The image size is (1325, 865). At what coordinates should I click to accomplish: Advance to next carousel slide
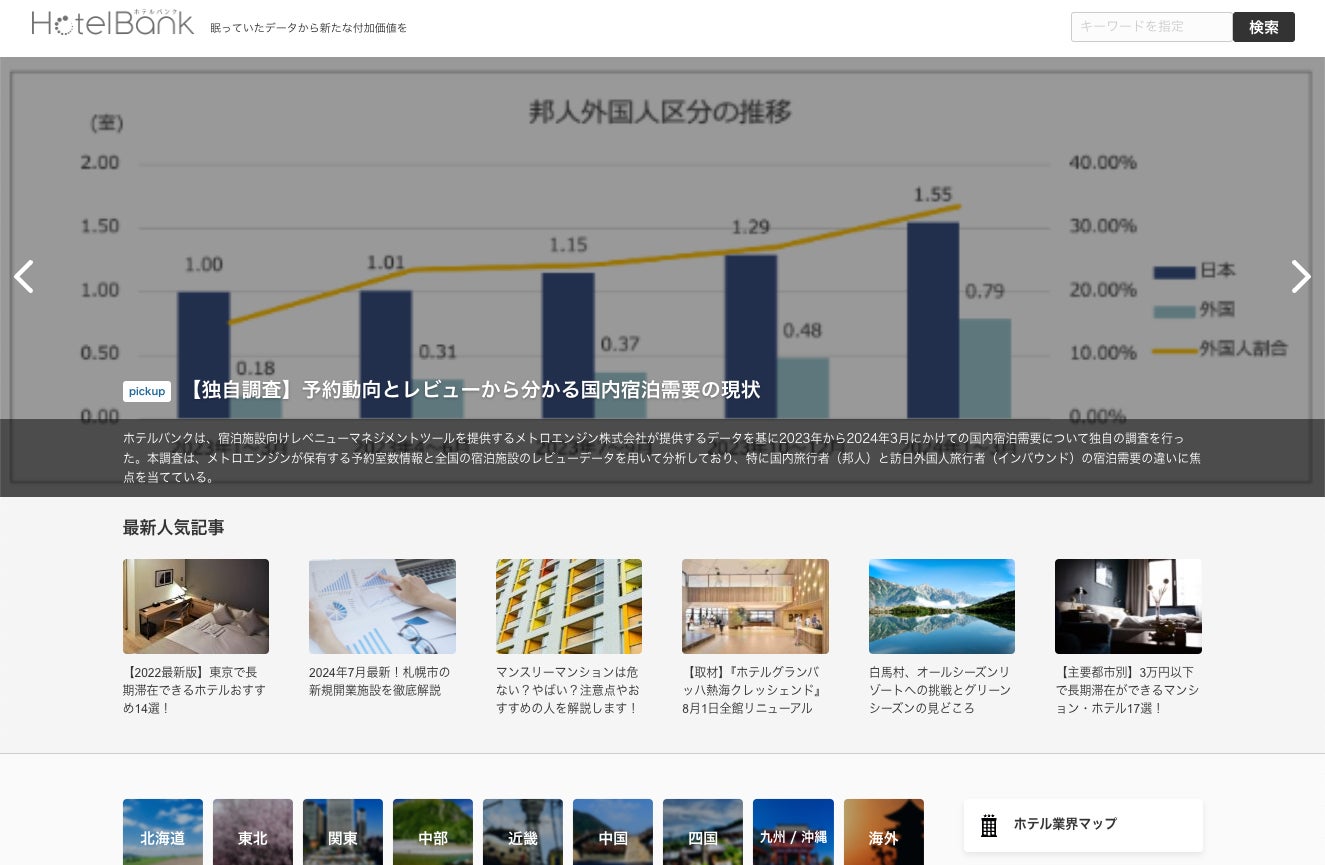1300,277
